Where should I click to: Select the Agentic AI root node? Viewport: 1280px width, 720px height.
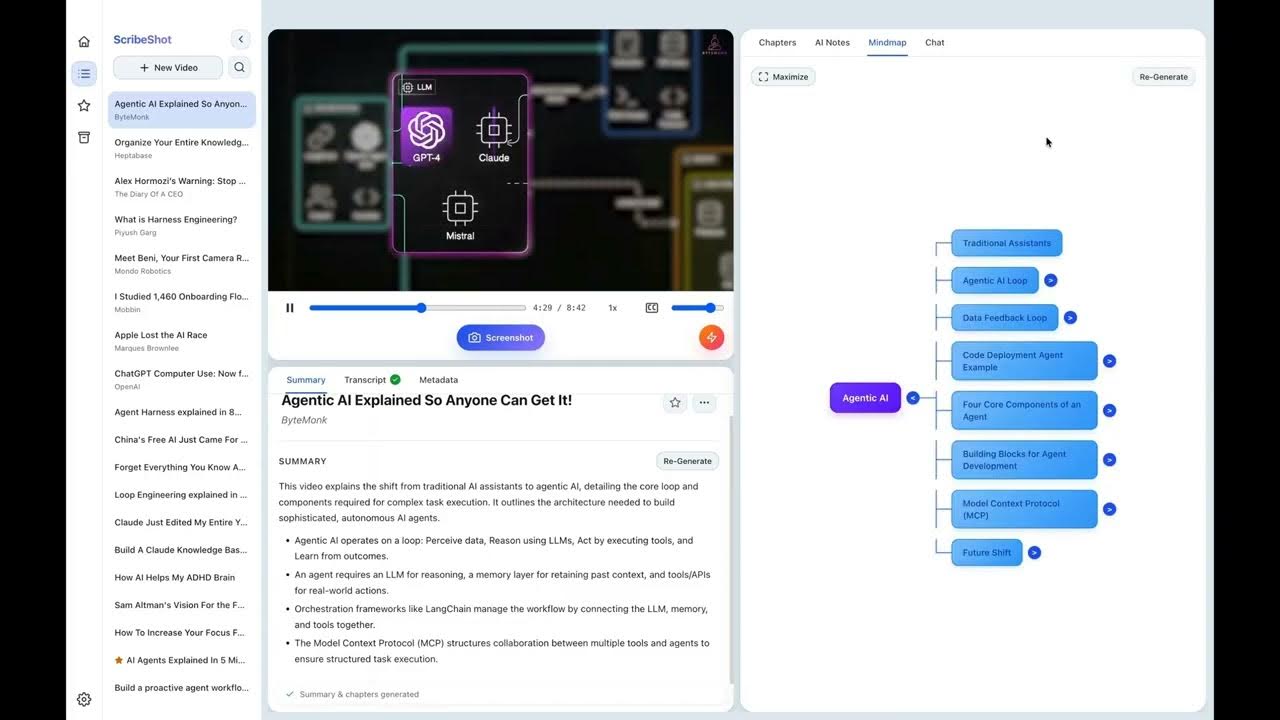(865, 398)
